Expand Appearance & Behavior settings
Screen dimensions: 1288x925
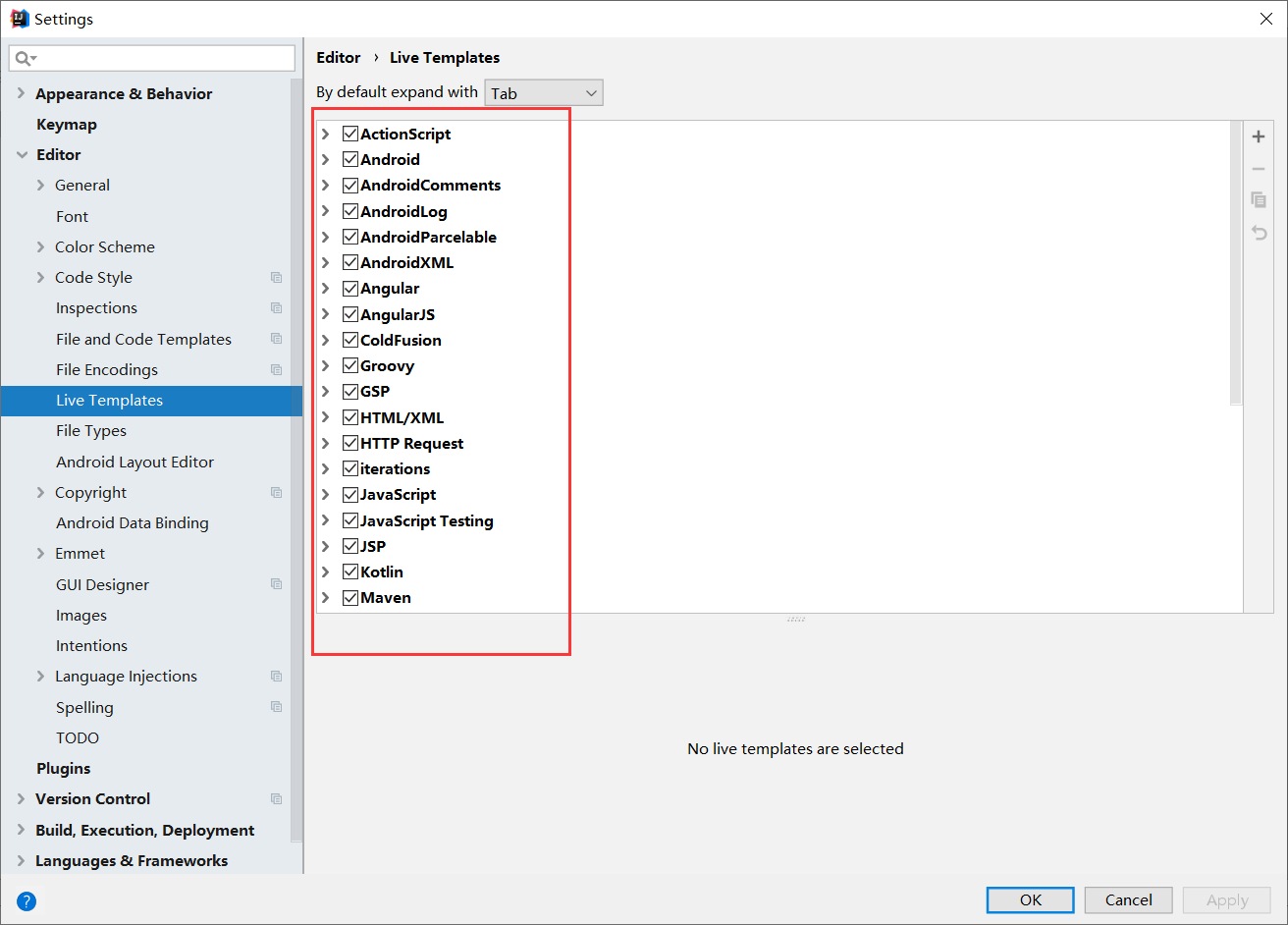(22, 93)
